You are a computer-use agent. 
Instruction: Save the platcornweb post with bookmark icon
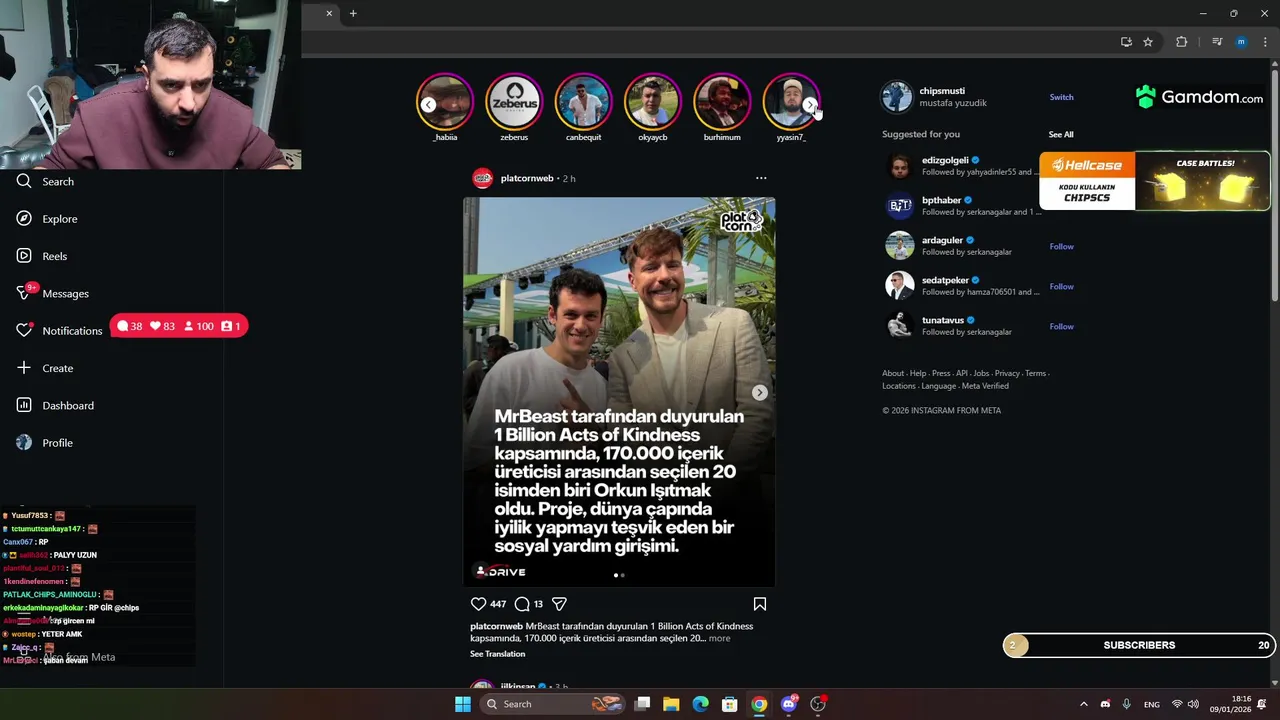click(x=760, y=604)
